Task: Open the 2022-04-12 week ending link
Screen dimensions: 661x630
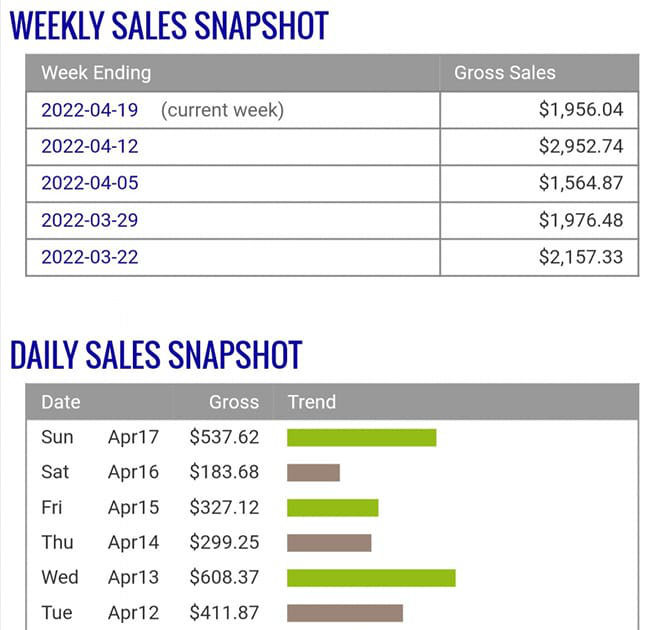Action: click(x=89, y=147)
